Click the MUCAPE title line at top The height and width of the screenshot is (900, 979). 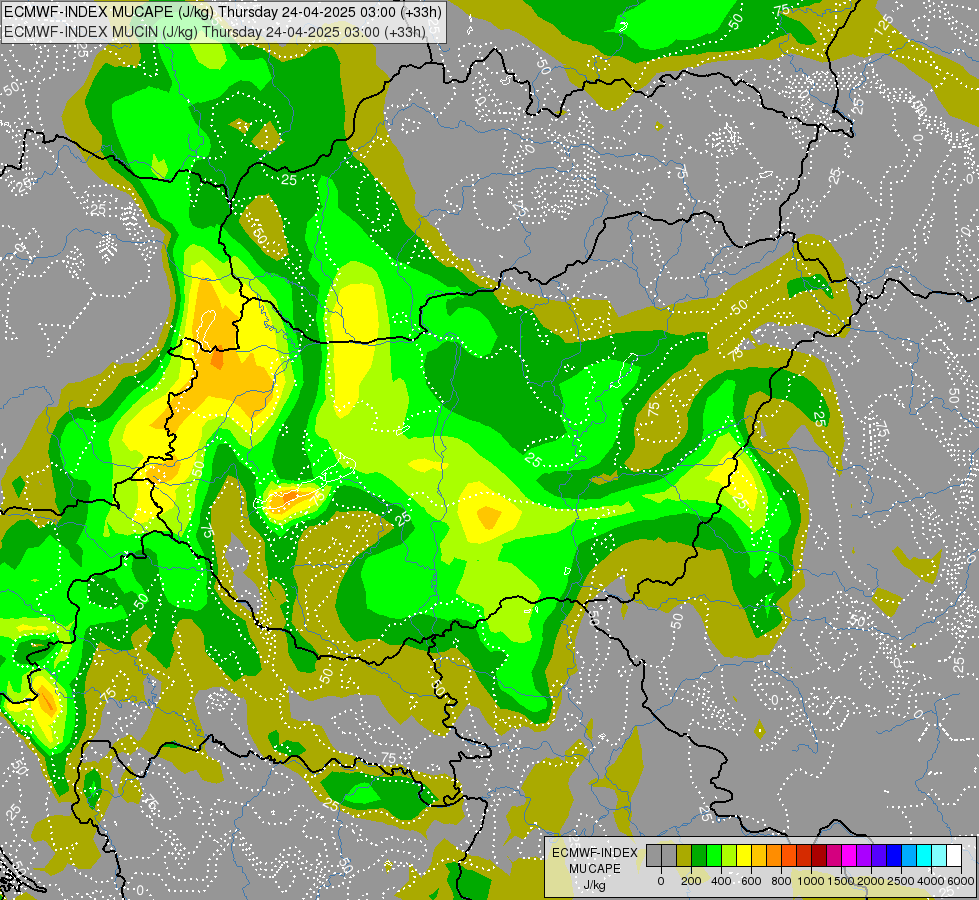click(x=223, y=12)
